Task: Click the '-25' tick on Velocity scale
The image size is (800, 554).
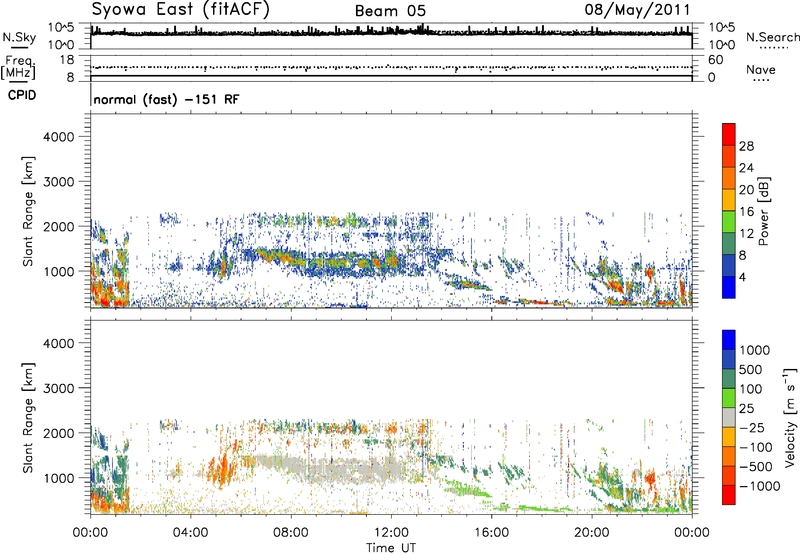Action: [x=751, y=428]
